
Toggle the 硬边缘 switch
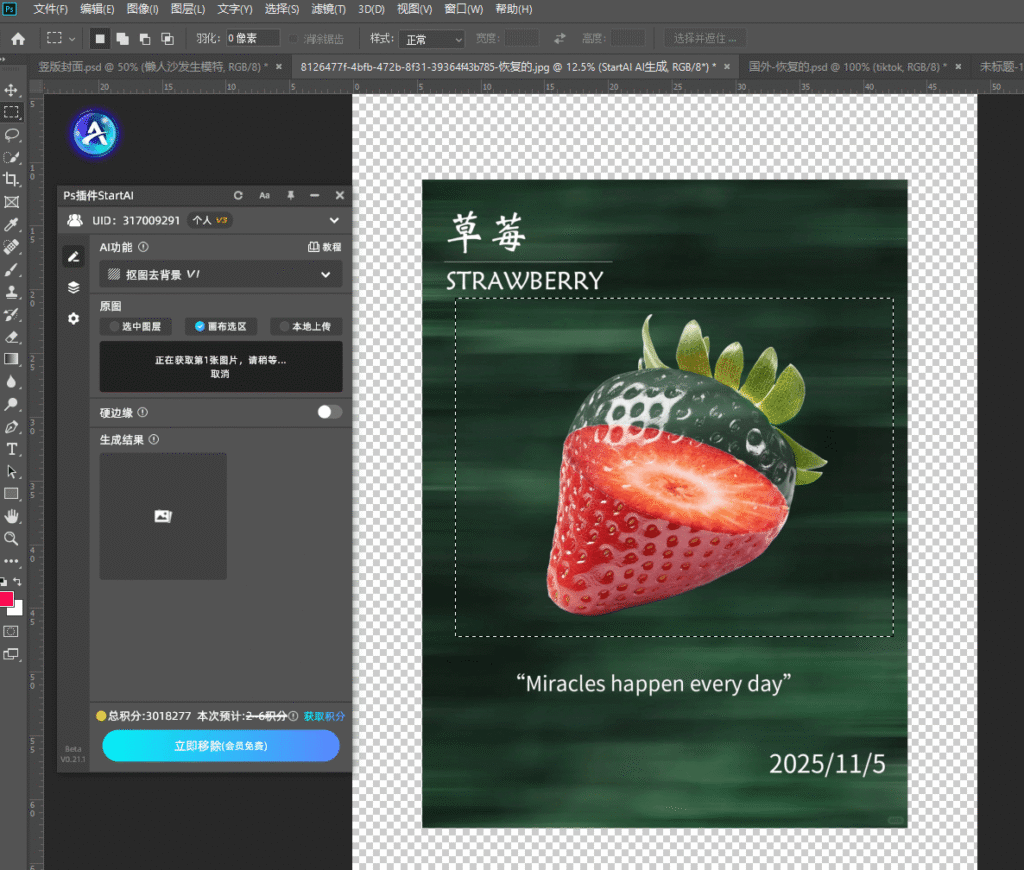[329, 412]
